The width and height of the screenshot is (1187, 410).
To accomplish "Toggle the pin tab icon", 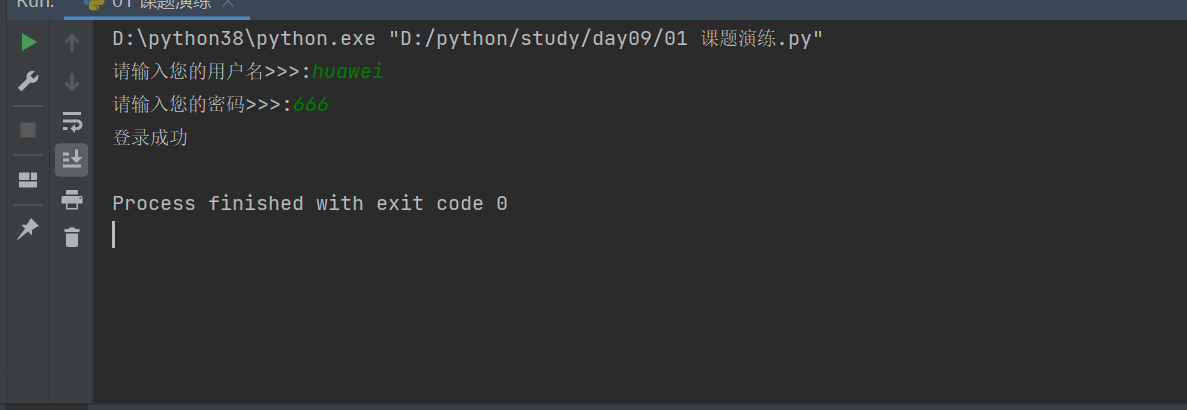I will pyautogui.click(x=28, y=229).
